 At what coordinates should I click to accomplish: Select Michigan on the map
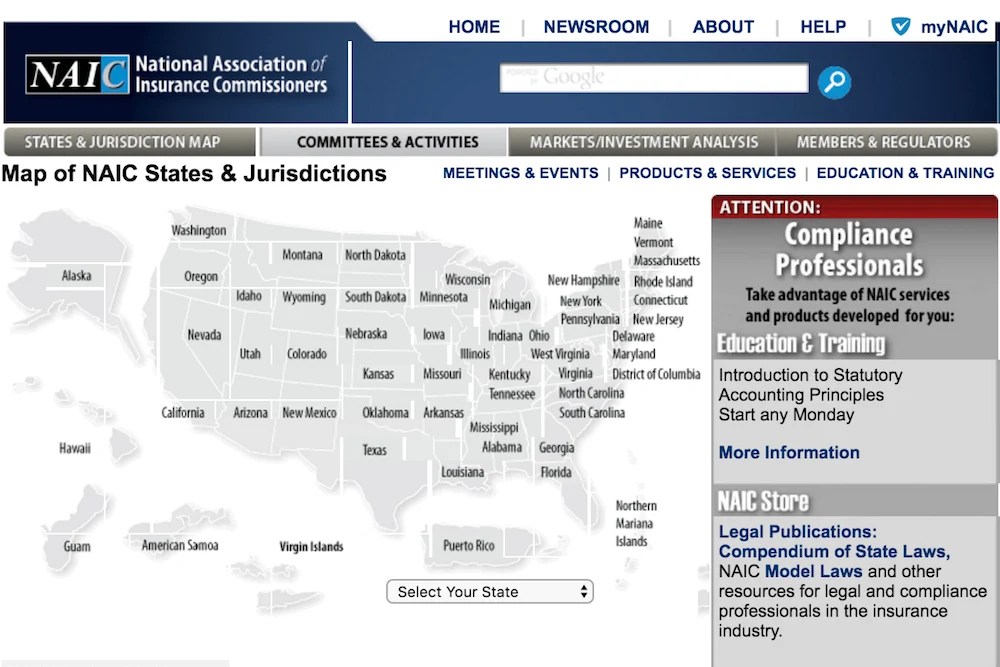point(510,304)
